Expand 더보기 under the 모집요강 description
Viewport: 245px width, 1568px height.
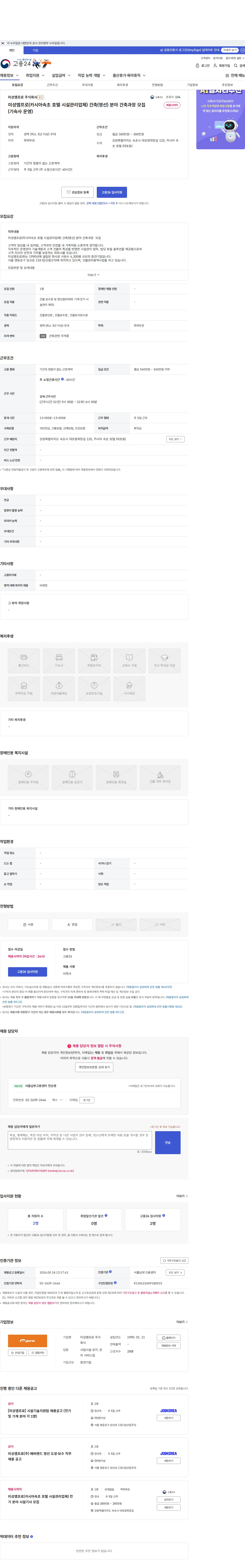[x=94, y=275]
